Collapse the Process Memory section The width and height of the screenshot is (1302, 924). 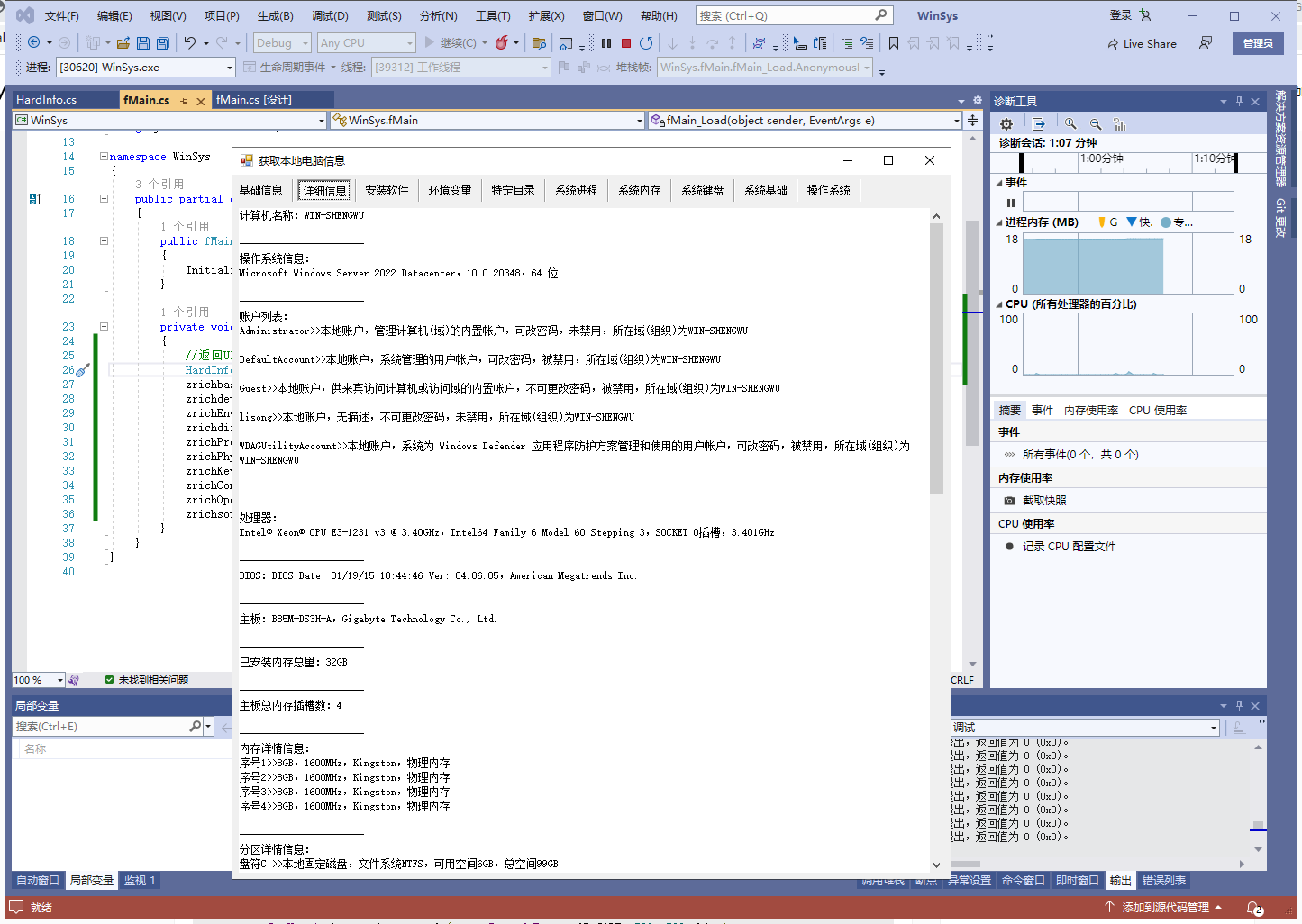(x=999, y=222)
